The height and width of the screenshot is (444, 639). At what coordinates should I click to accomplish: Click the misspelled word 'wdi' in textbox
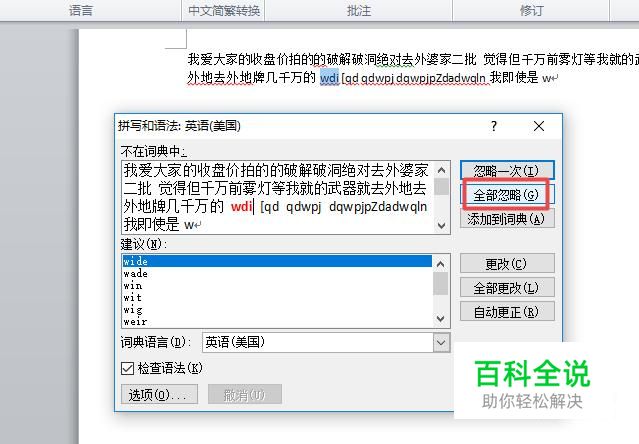coord(242,207)
